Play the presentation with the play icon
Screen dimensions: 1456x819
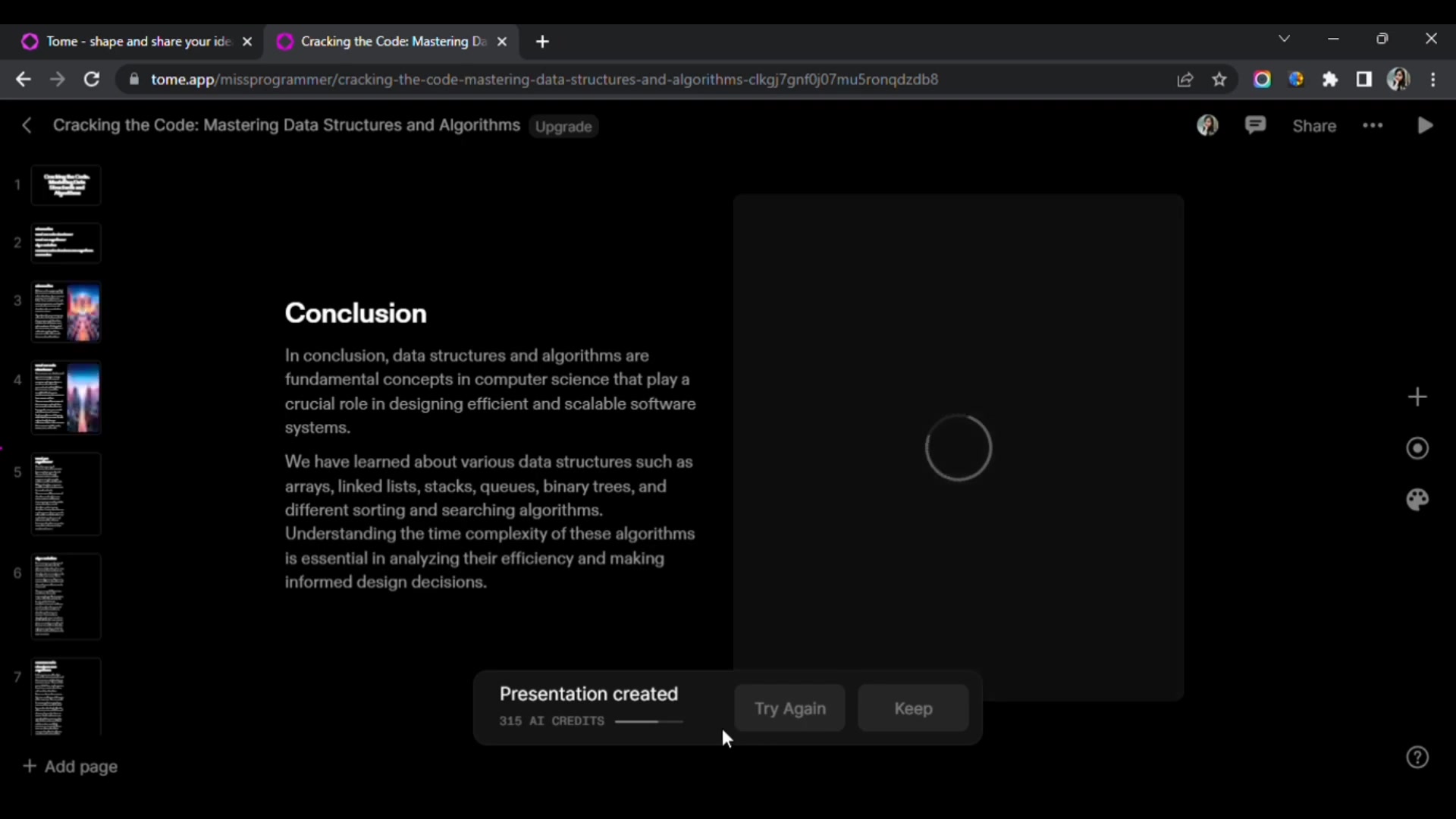(1425, 126)
